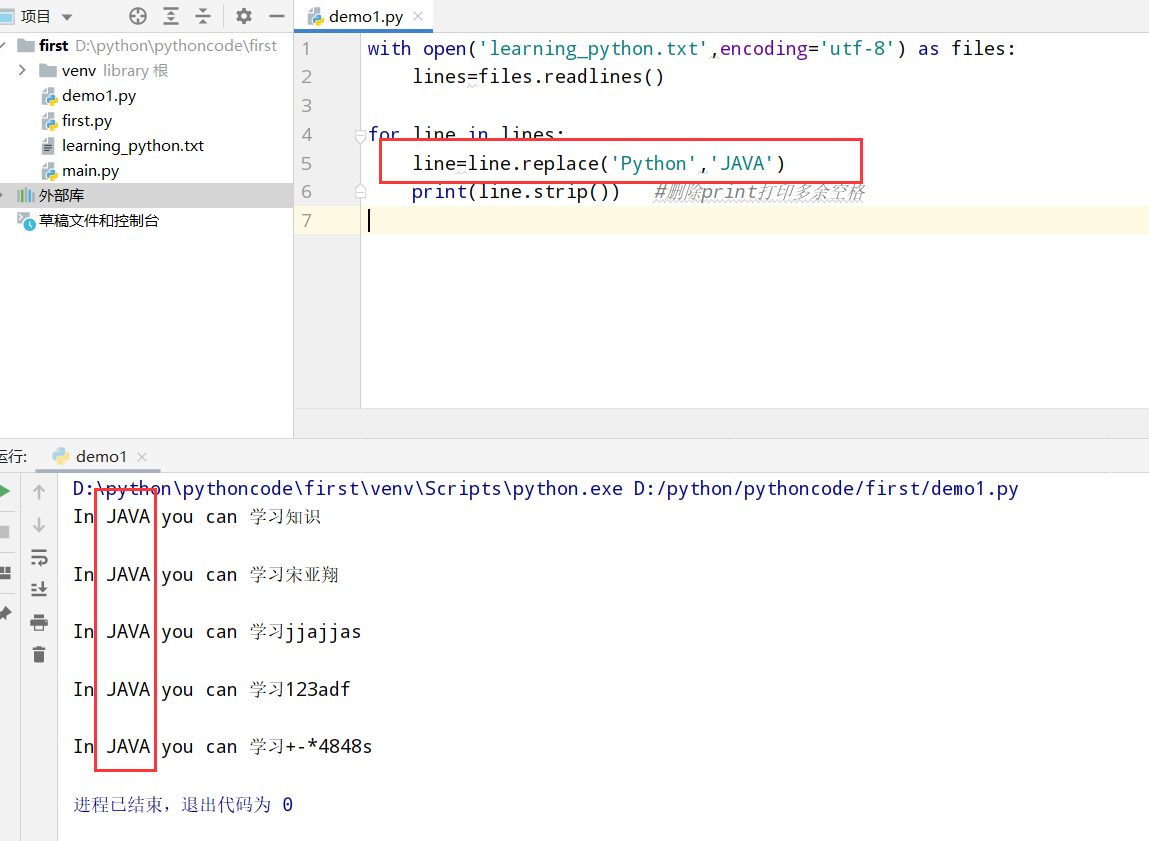Click the restore layout icon in run panel
This screenshot has height=841, width=1149.
[5, 573]
